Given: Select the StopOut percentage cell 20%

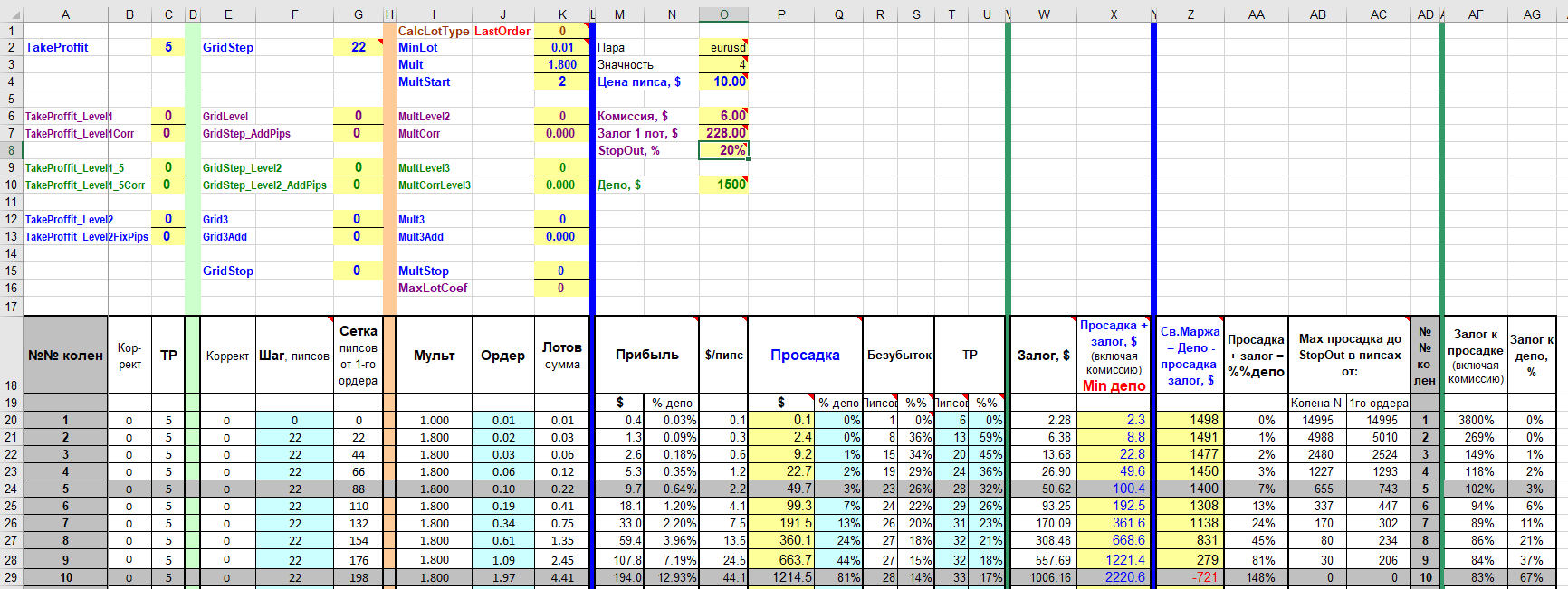Looking at the screenshot, I should tap(723, 150).
